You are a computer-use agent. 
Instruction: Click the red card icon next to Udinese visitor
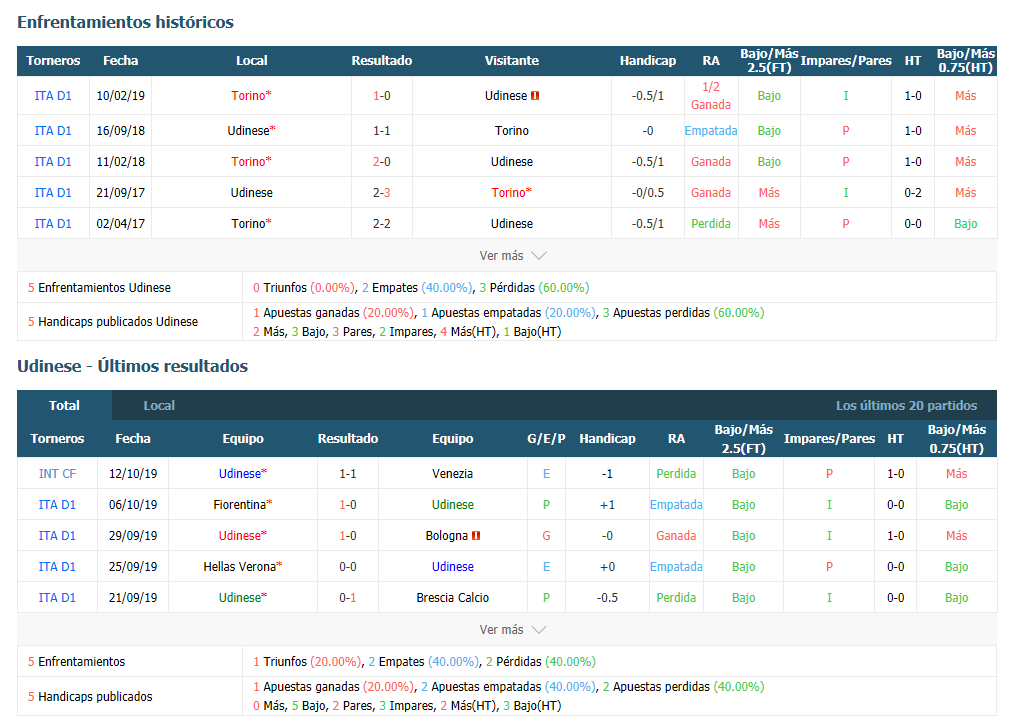535,95
